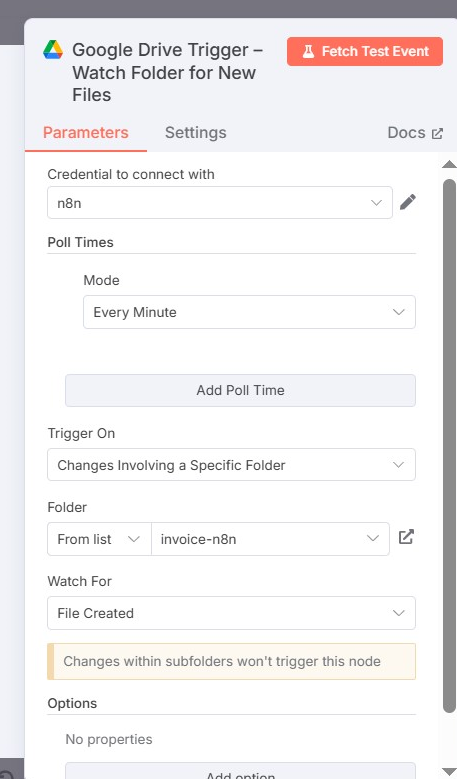Expand the Every Minute mode dropdown
This screenshot has width=457, height=779.
pyautogui.click(x=249, y=312)
